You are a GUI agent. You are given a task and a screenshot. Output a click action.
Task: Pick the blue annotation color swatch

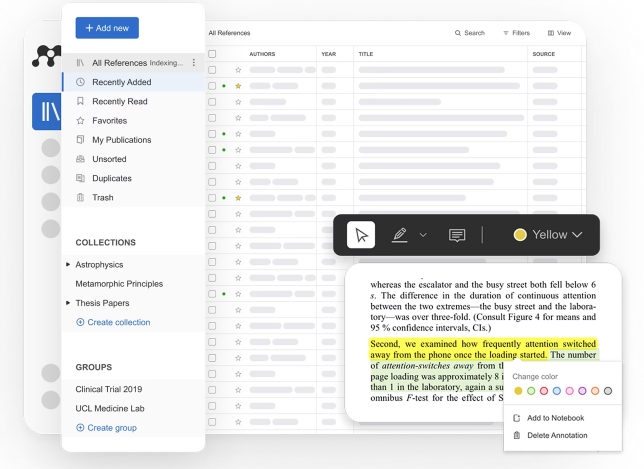(557, 391)
